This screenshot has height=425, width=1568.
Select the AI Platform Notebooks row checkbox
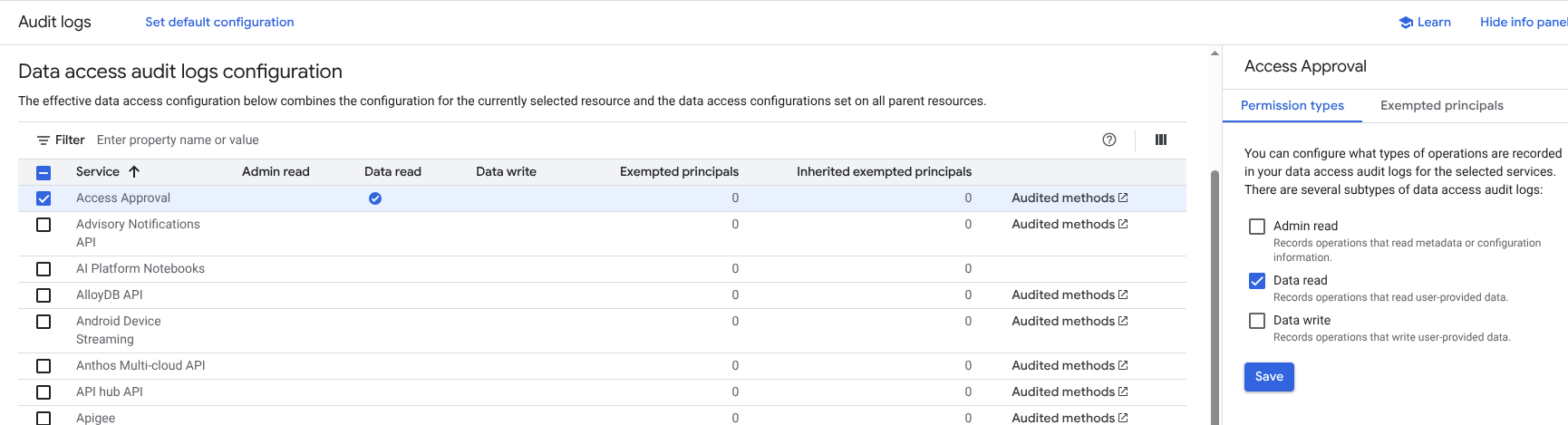[44, 269]
